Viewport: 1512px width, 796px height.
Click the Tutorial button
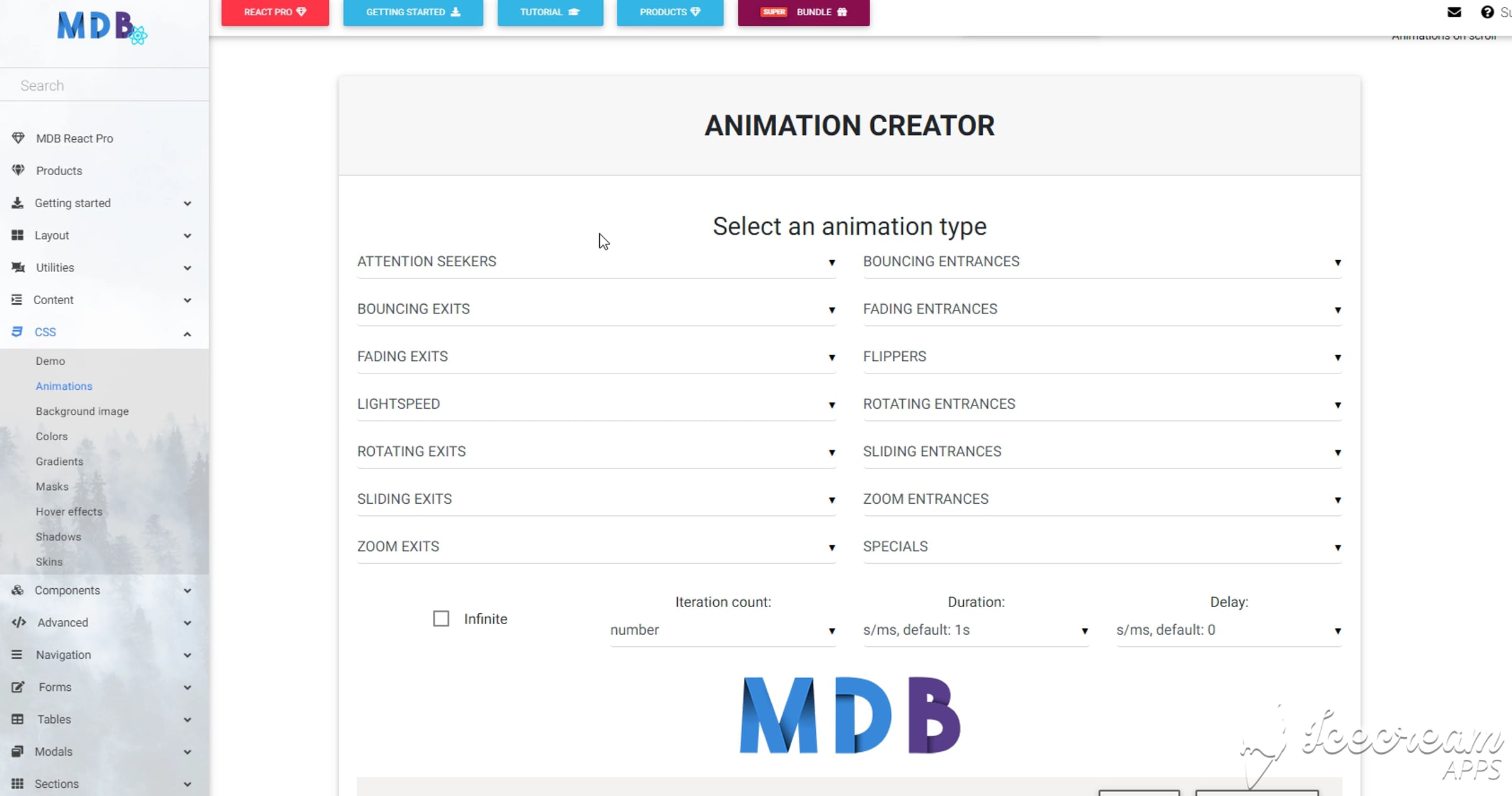click(x=550, y=12)
